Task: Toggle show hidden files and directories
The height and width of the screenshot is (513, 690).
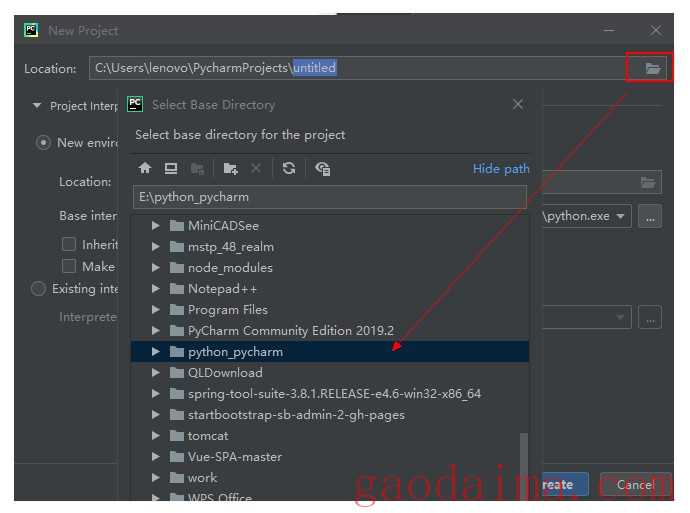Action: point(323,169)
